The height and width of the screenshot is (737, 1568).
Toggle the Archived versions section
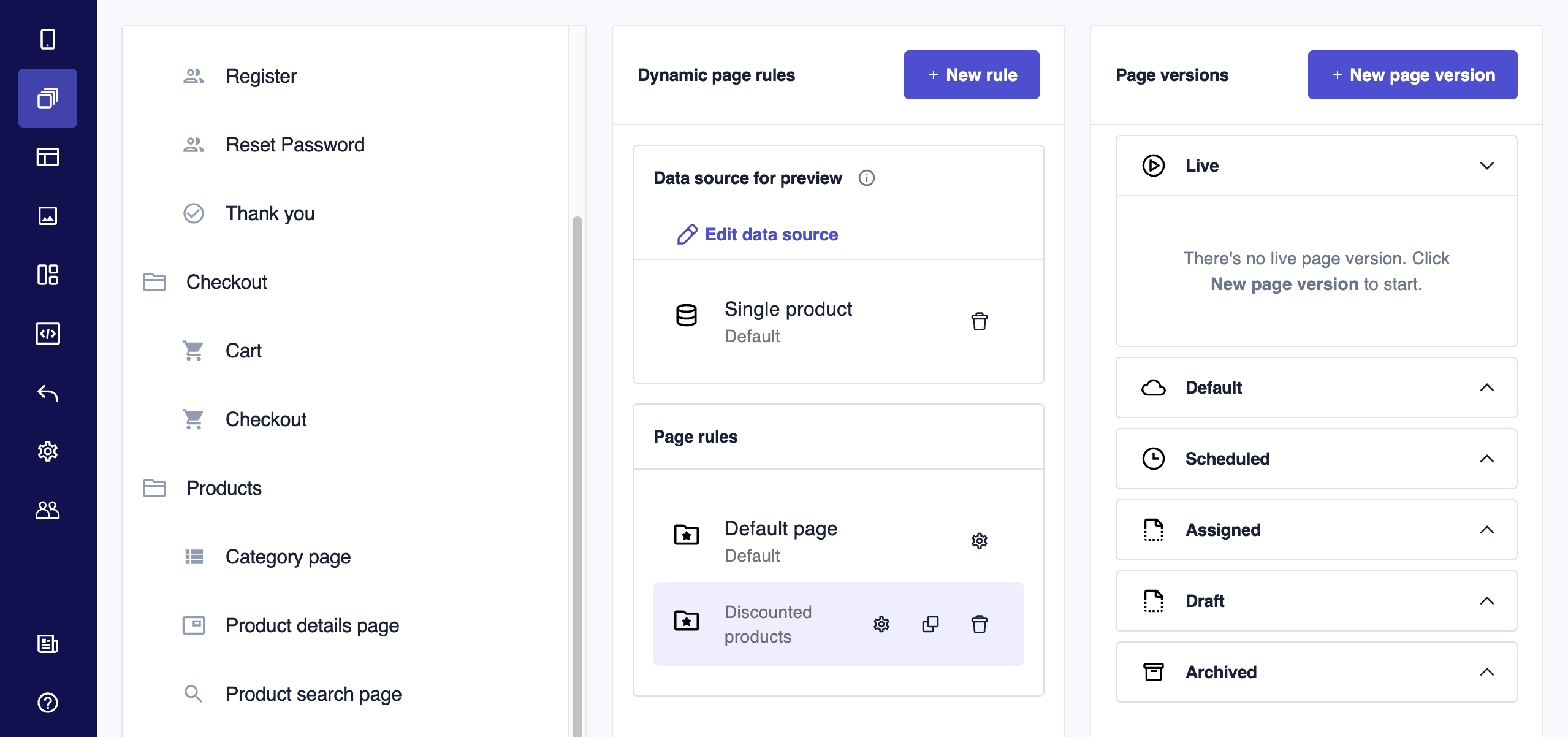(1486, 672)
